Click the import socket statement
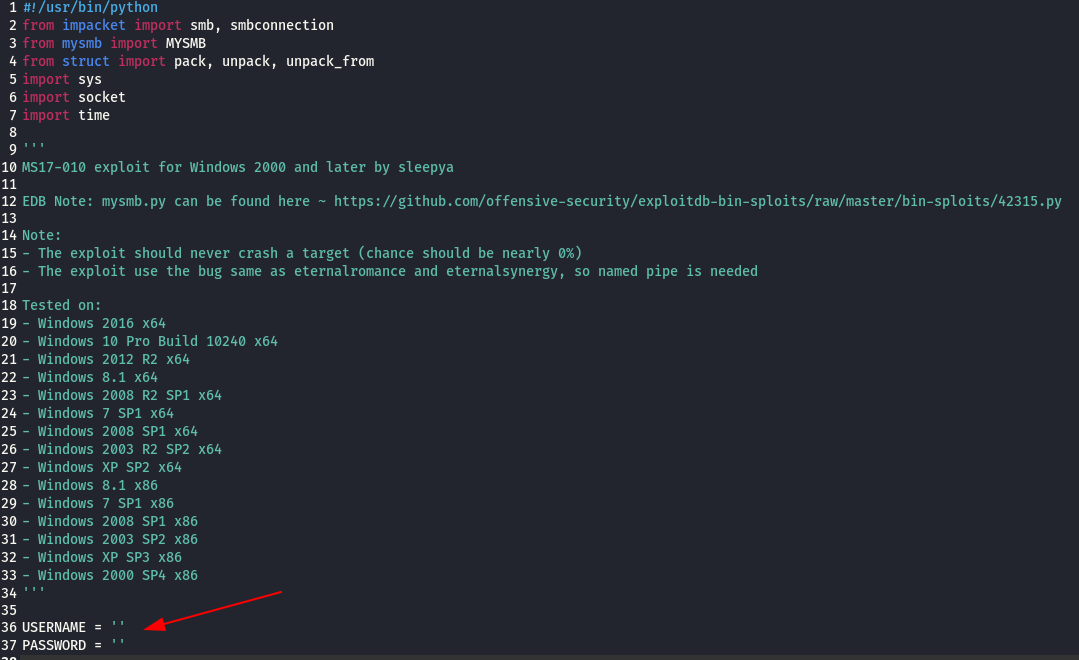 point(73,97)
